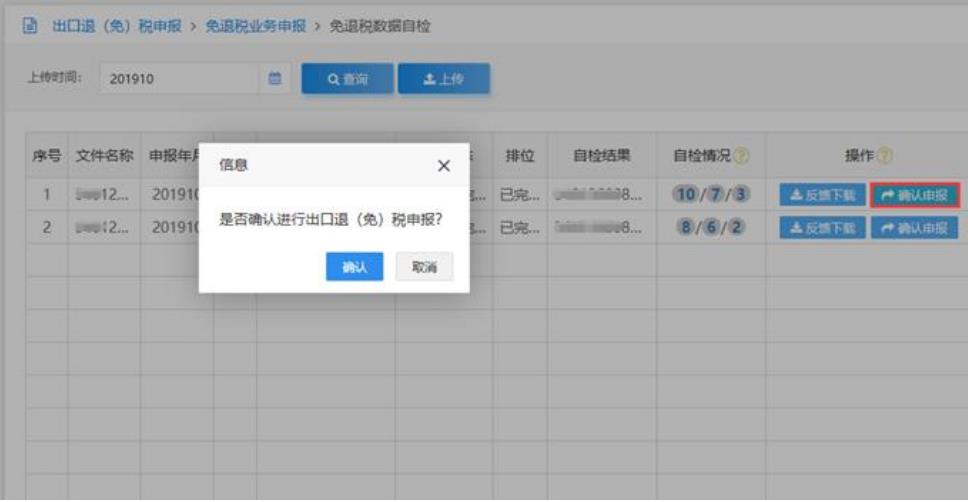
Task: Click 确认申报 in the second row
Action: coord(915,228)
